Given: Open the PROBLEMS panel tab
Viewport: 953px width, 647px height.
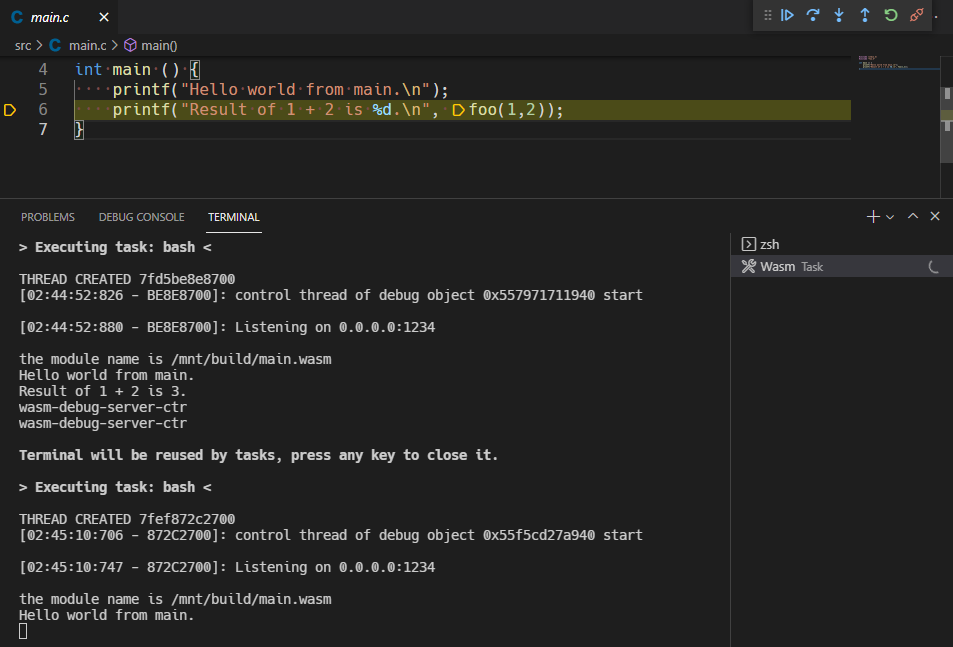Looking at the screenshot, I should pyautogui.click(x=47, y=217).
